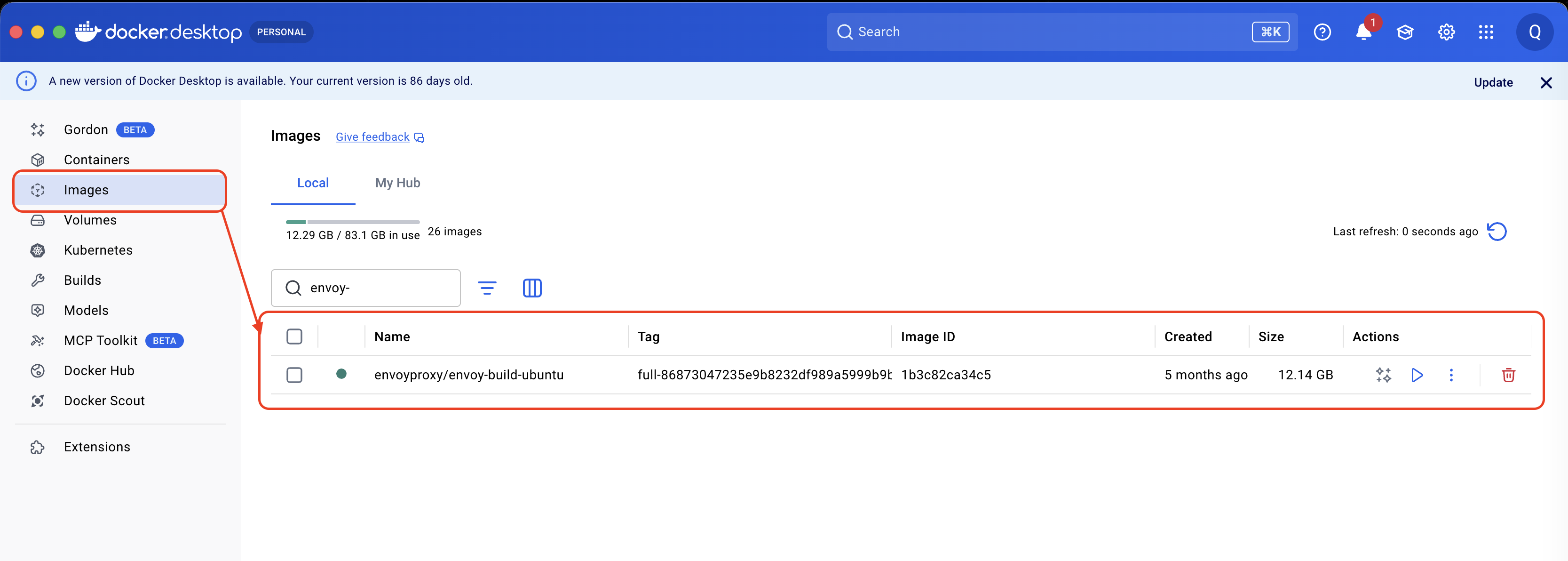Viewport: 1568px width, 561px height.
Task: Click the green in-use status dot
Action: (x=341, y=374)
